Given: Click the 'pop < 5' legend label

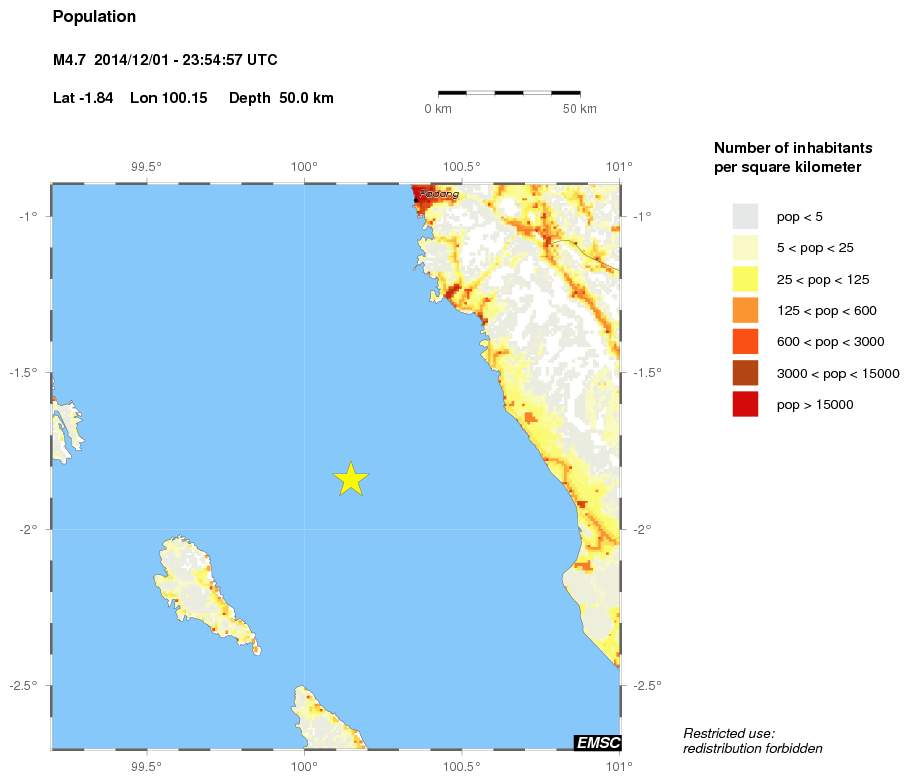Looking at the screenshot, I should [x=800, y=217].
